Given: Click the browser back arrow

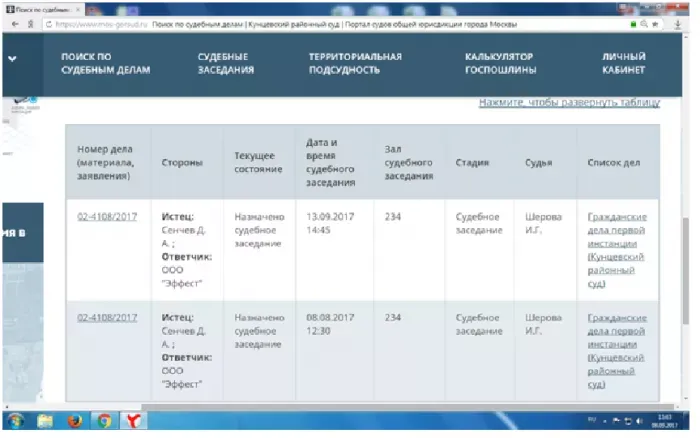Looking at the screenshot, I should (9, 24).
